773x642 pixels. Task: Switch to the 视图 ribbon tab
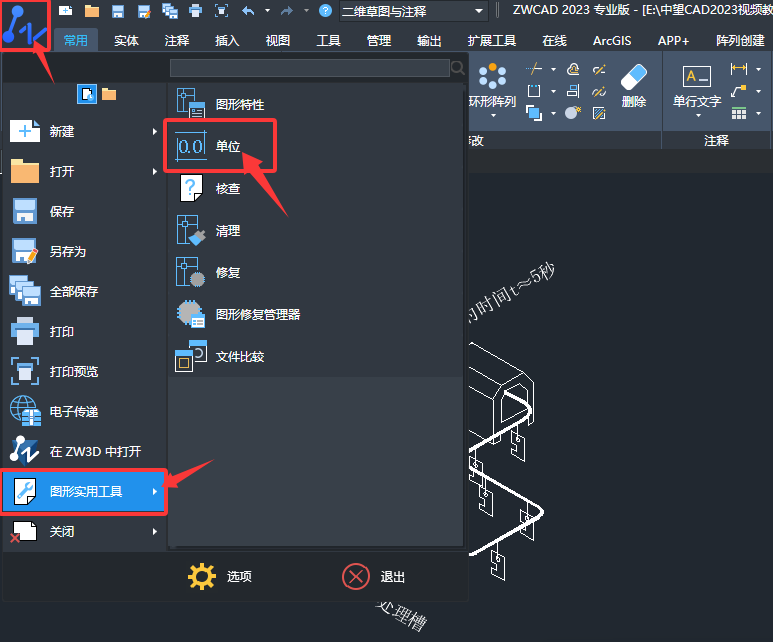point(278,40)
